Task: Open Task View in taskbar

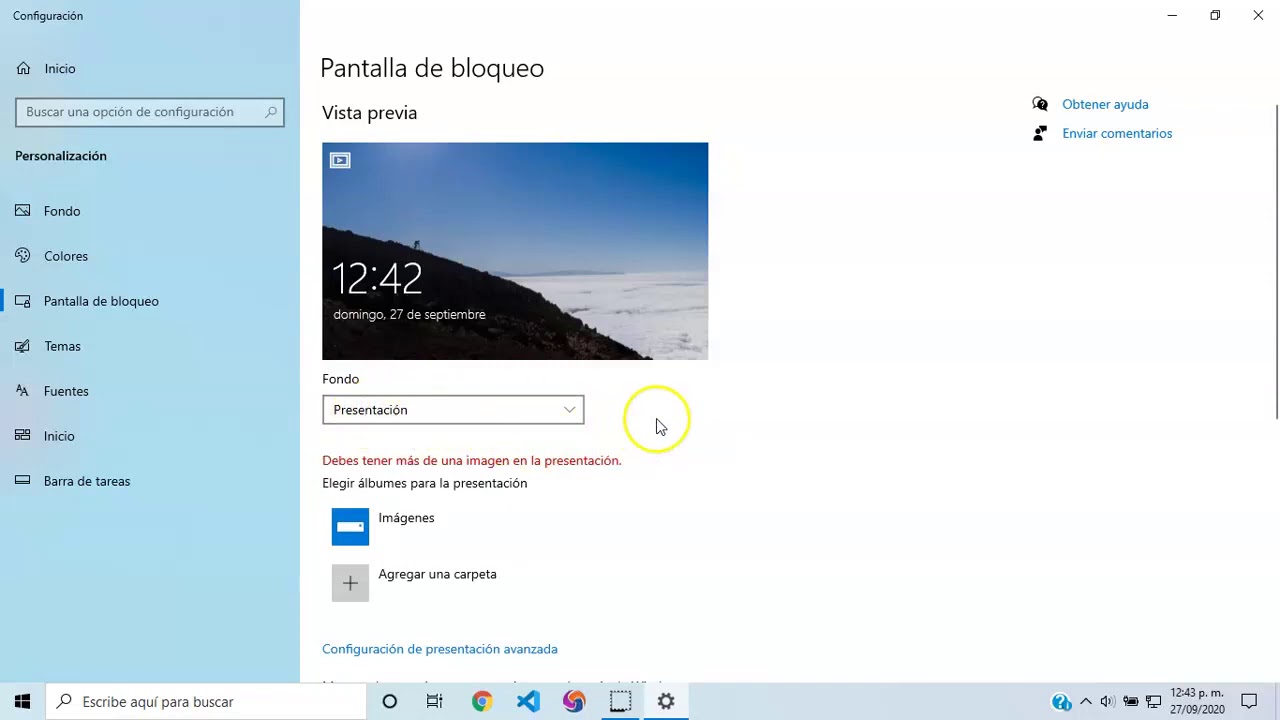Action: coord(435,702)
